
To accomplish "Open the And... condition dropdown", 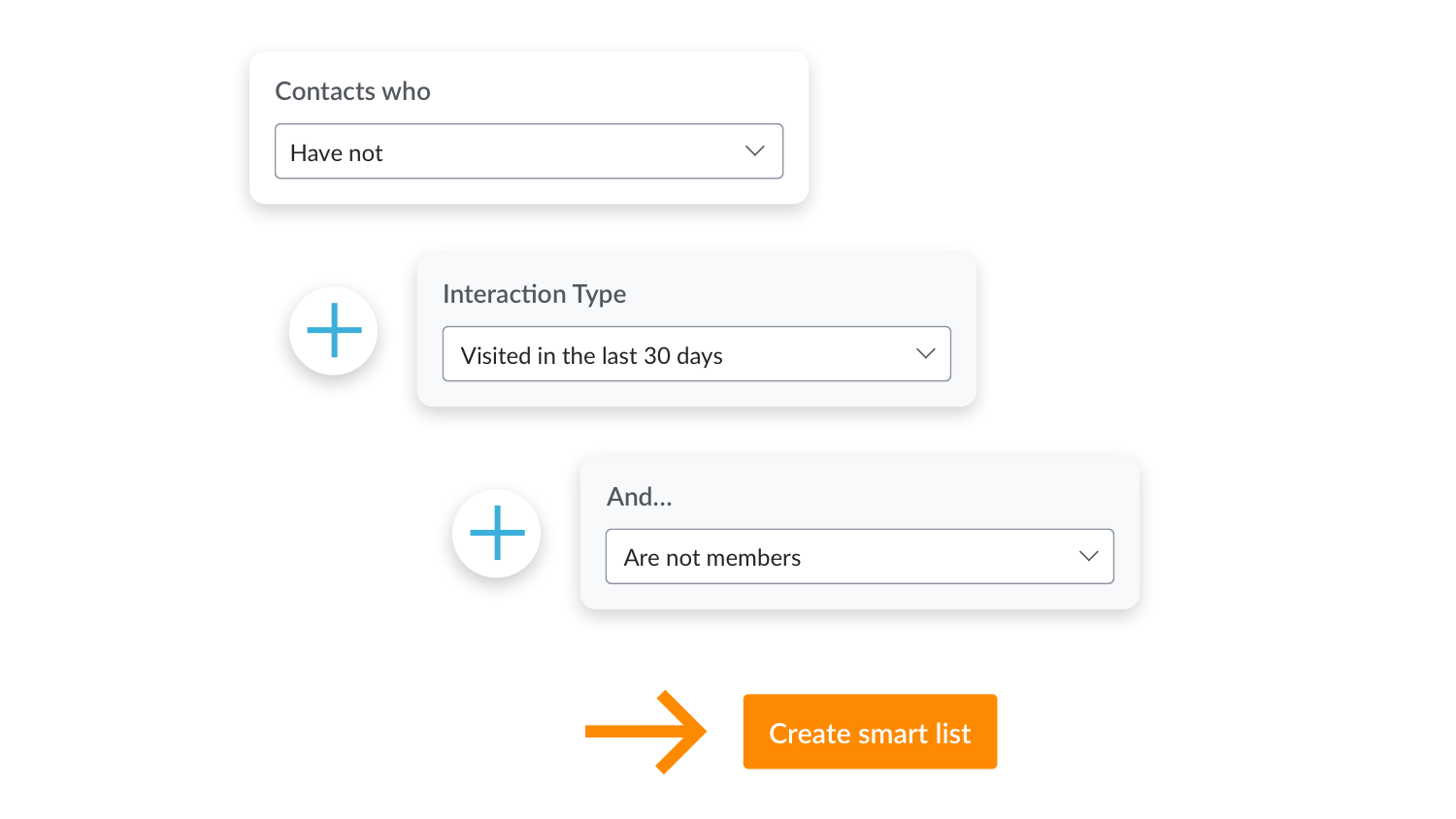I will [859, 556].
